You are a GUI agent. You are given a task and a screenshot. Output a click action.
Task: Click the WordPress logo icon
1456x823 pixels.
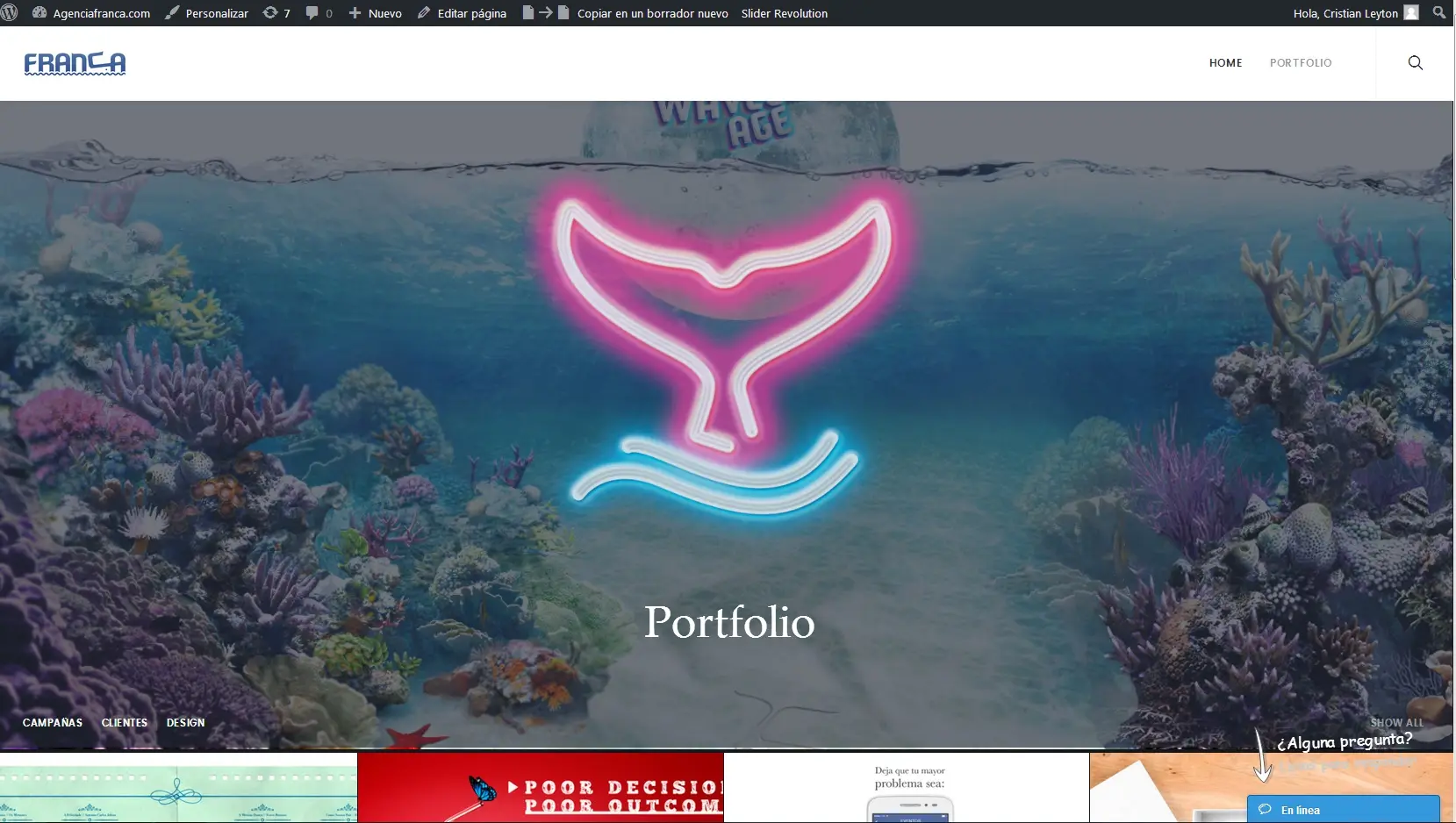point(10,13)
